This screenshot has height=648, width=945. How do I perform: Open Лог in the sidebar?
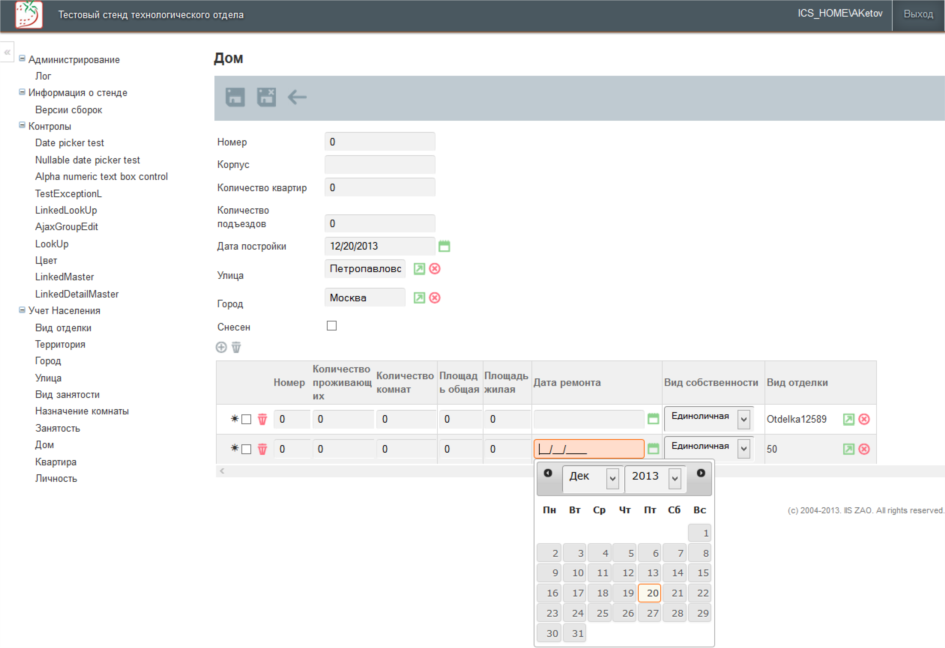click(x=43, y=76)
